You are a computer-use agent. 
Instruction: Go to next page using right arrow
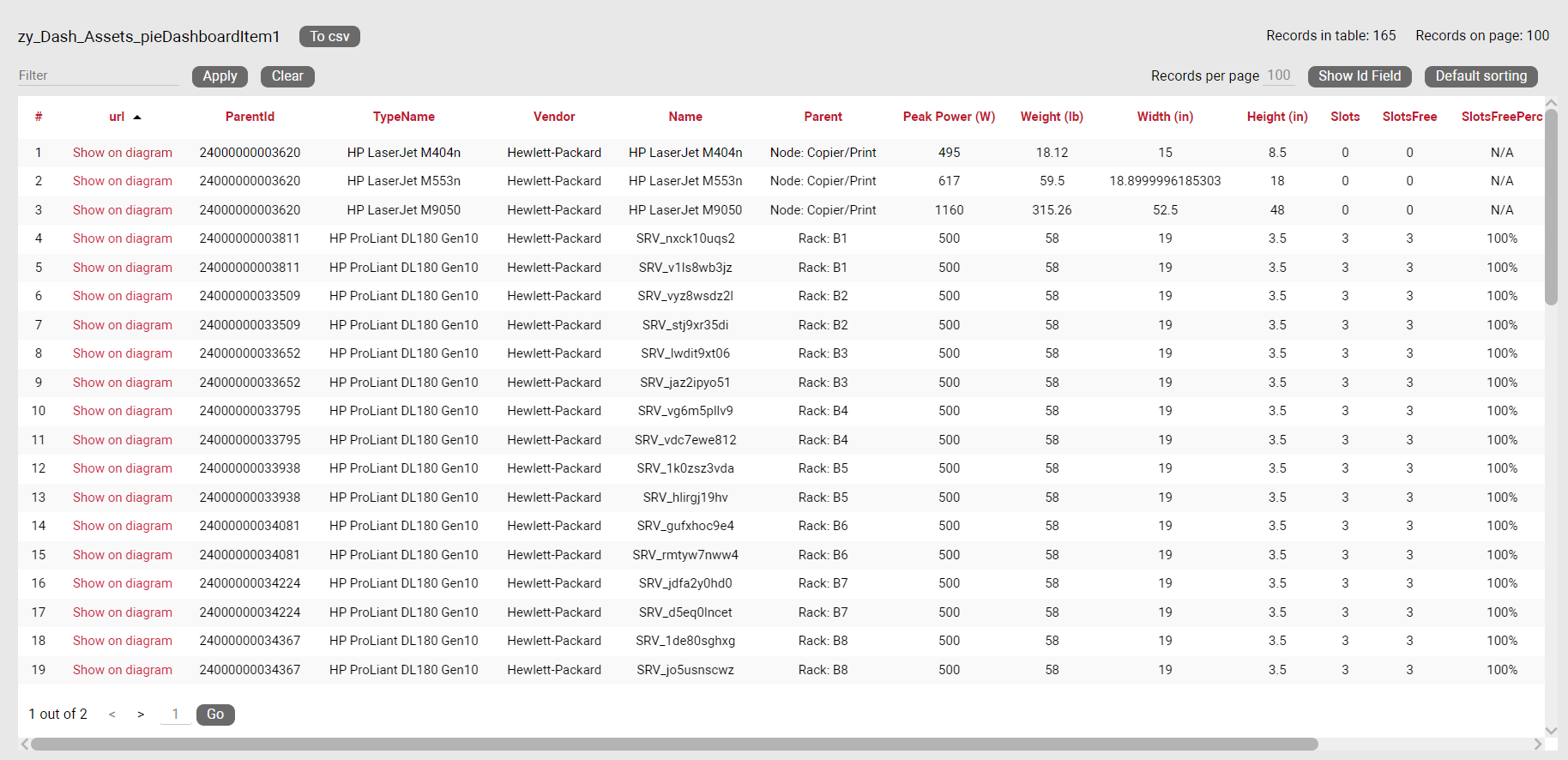pyautogui.click(x=141, y=715)
